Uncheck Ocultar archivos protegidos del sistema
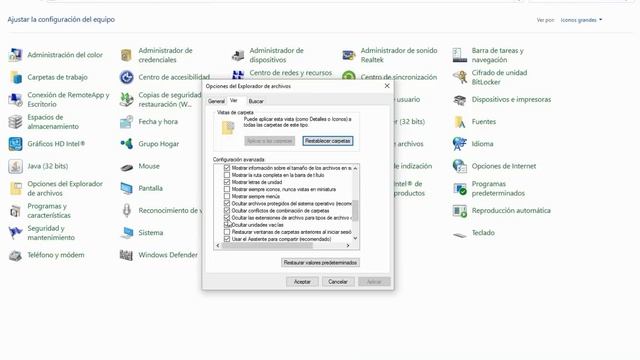The height and width of the screenshot is (360, 640). click(x=227, y=203)
